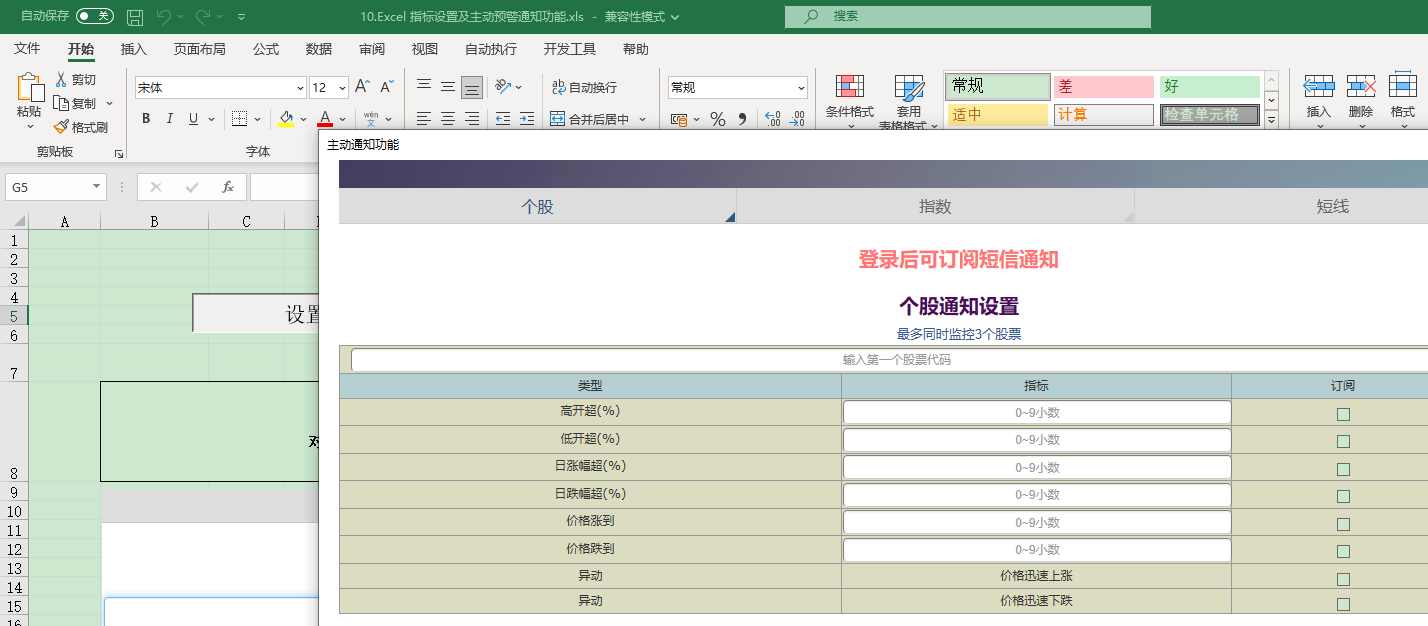This screenshot has height=626, width=1428.
Task: Toggle the AutoSave (自动保存) switch
Action: [x=95, y=16]
